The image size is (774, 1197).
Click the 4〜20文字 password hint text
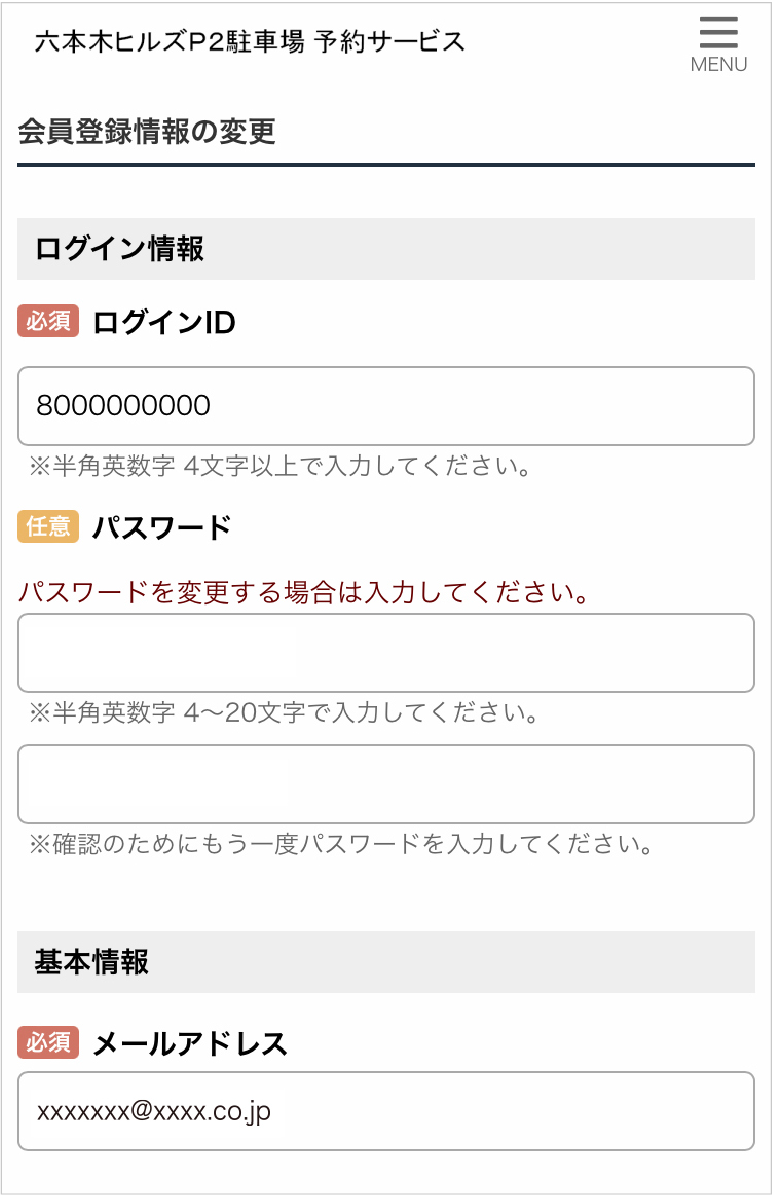284,714
